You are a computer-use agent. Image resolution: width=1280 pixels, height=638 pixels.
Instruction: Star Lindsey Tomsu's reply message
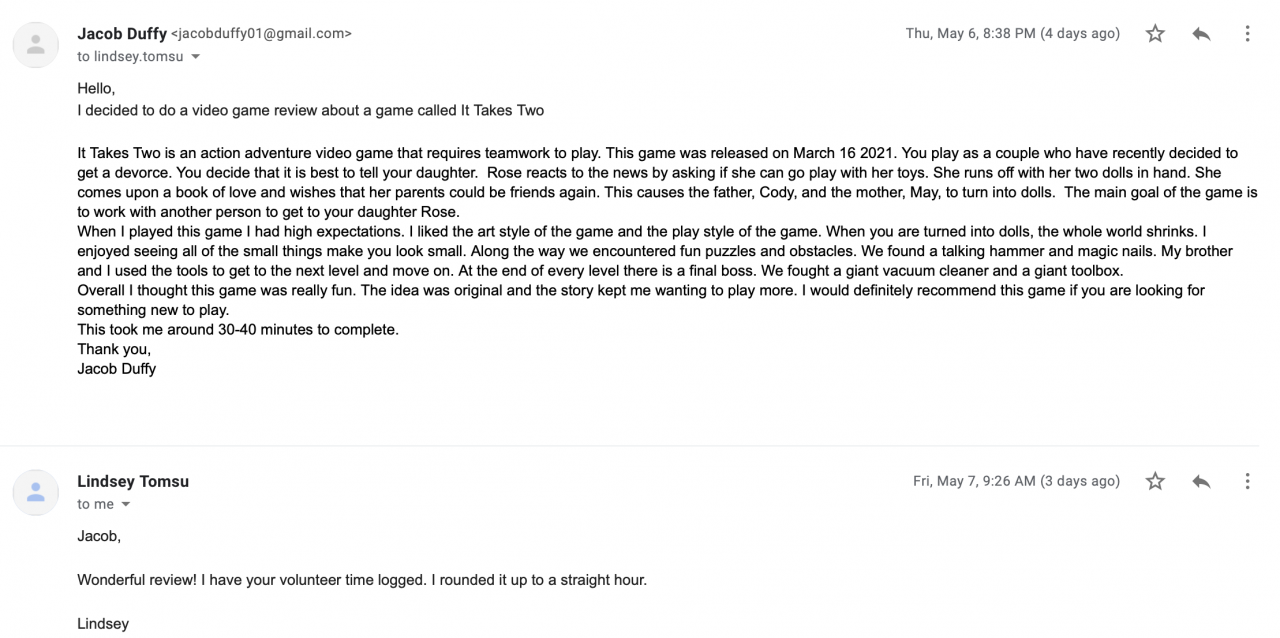pos(1155,482)
